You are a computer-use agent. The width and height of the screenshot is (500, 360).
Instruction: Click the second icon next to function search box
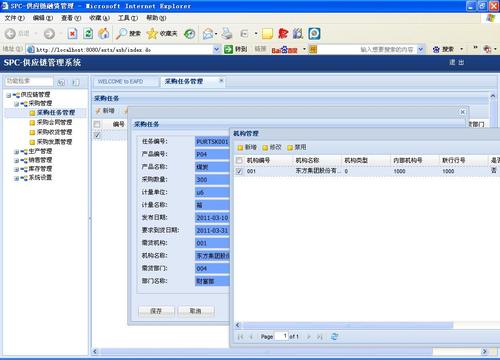(76, 82)
